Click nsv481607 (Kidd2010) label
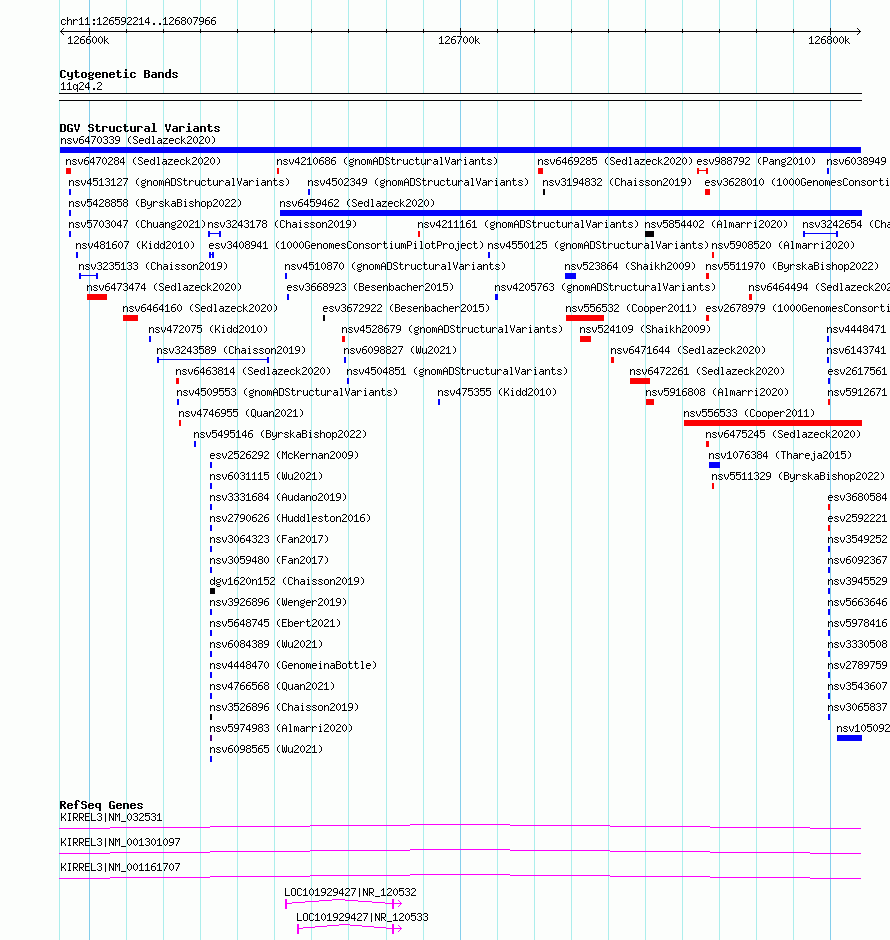The width and height of the screenshot is (890, 940). tap(135, 245)
